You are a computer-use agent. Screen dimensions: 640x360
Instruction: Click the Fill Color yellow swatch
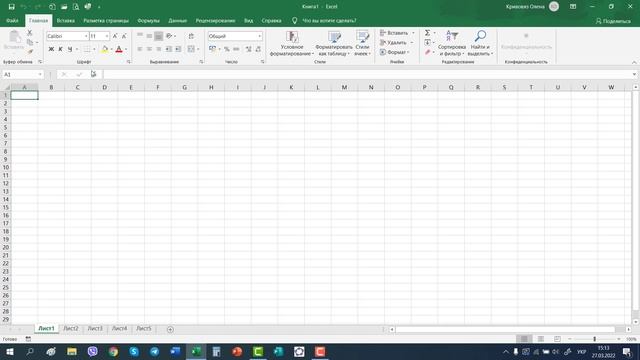104,49
